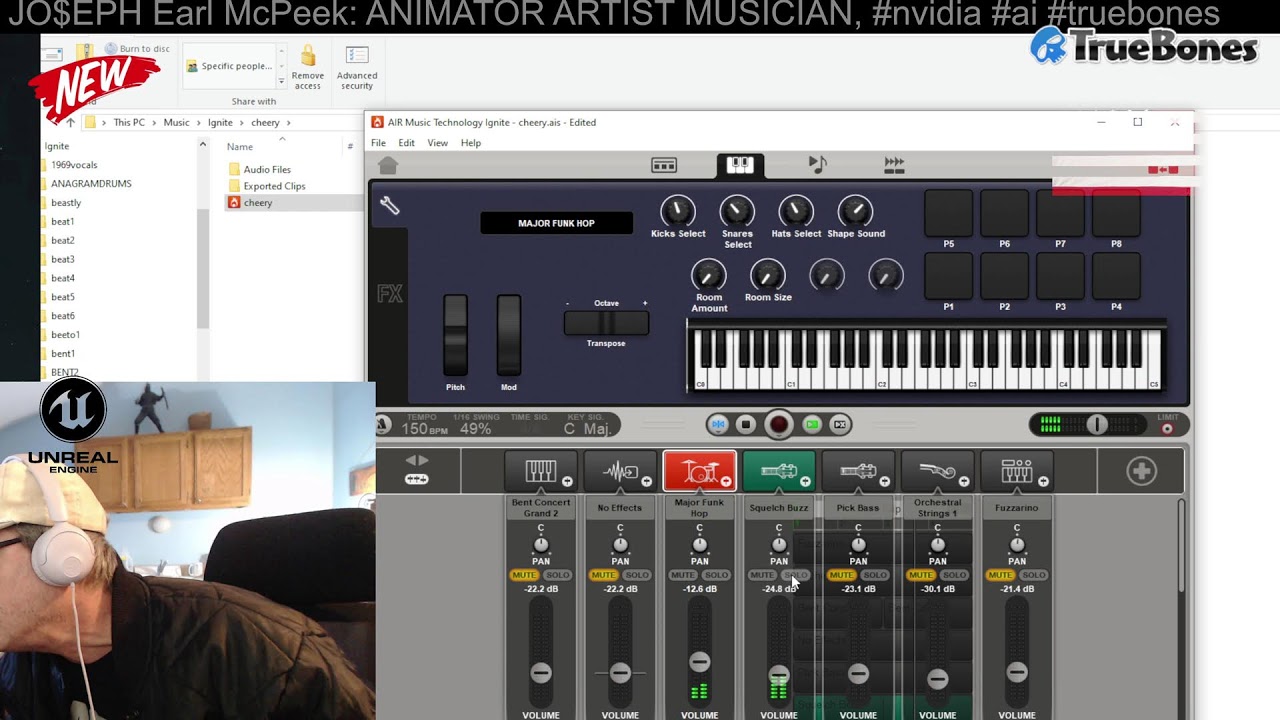Click the Major Funk Hop volume fader
Screen dimensions: 1280x720
699,661
